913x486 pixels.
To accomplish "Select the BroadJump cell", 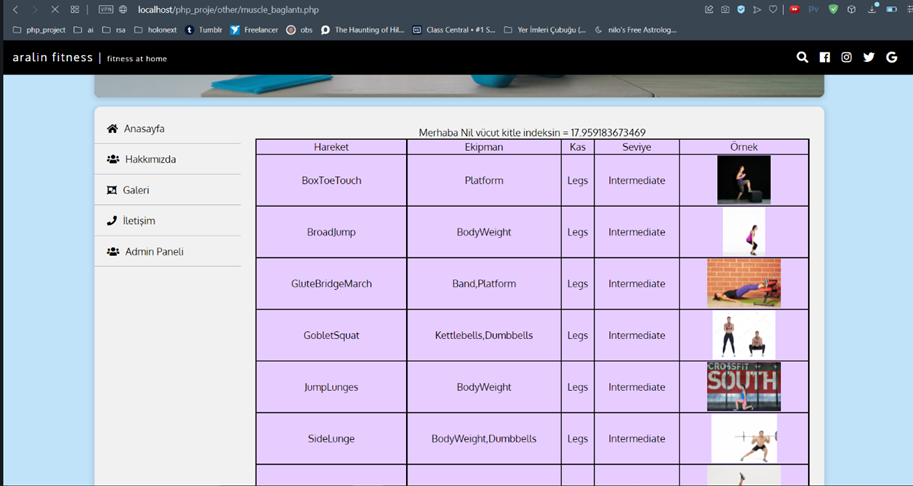I will click(331, 232).
